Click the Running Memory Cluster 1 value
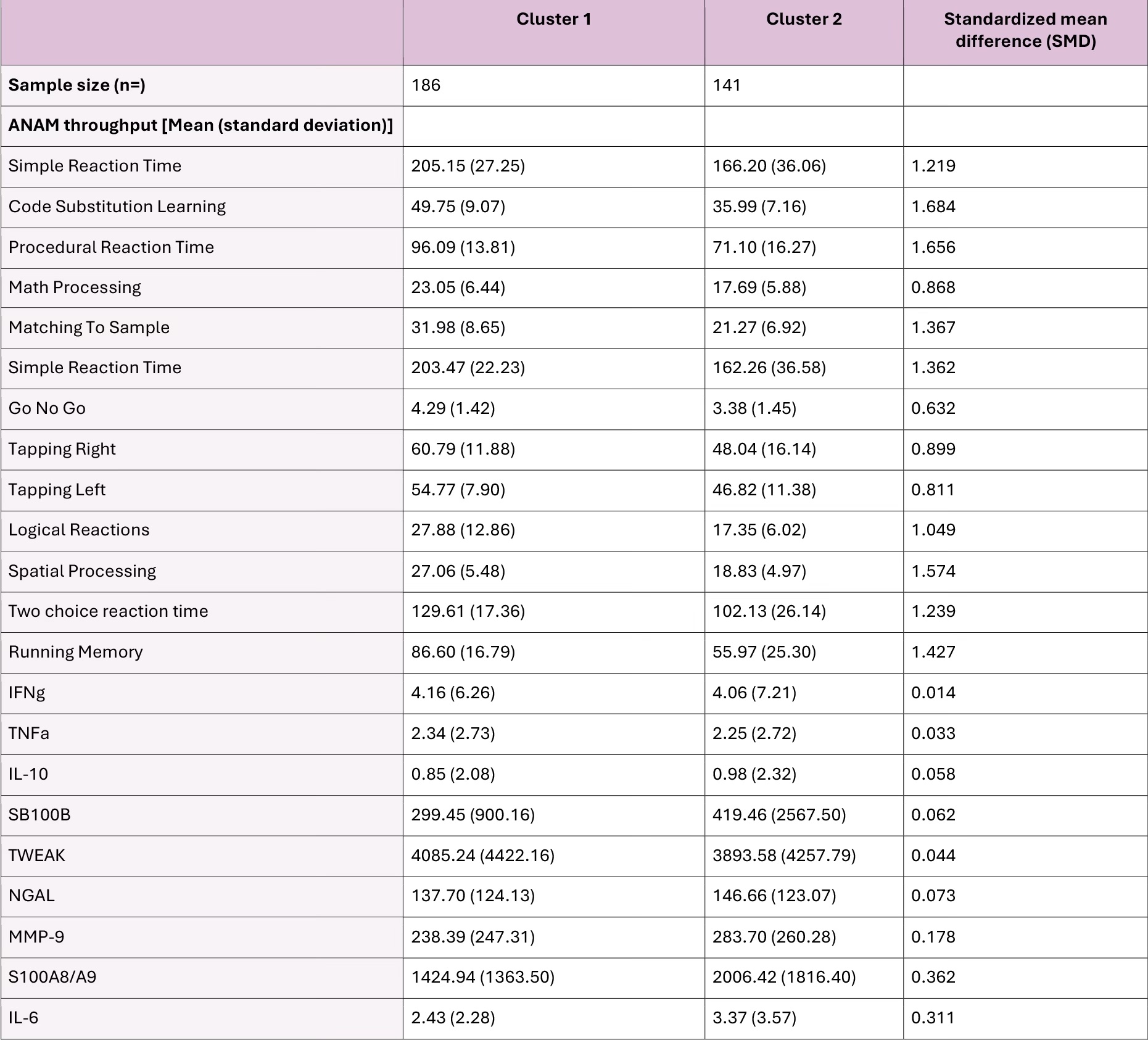 [x=463, y=652]
